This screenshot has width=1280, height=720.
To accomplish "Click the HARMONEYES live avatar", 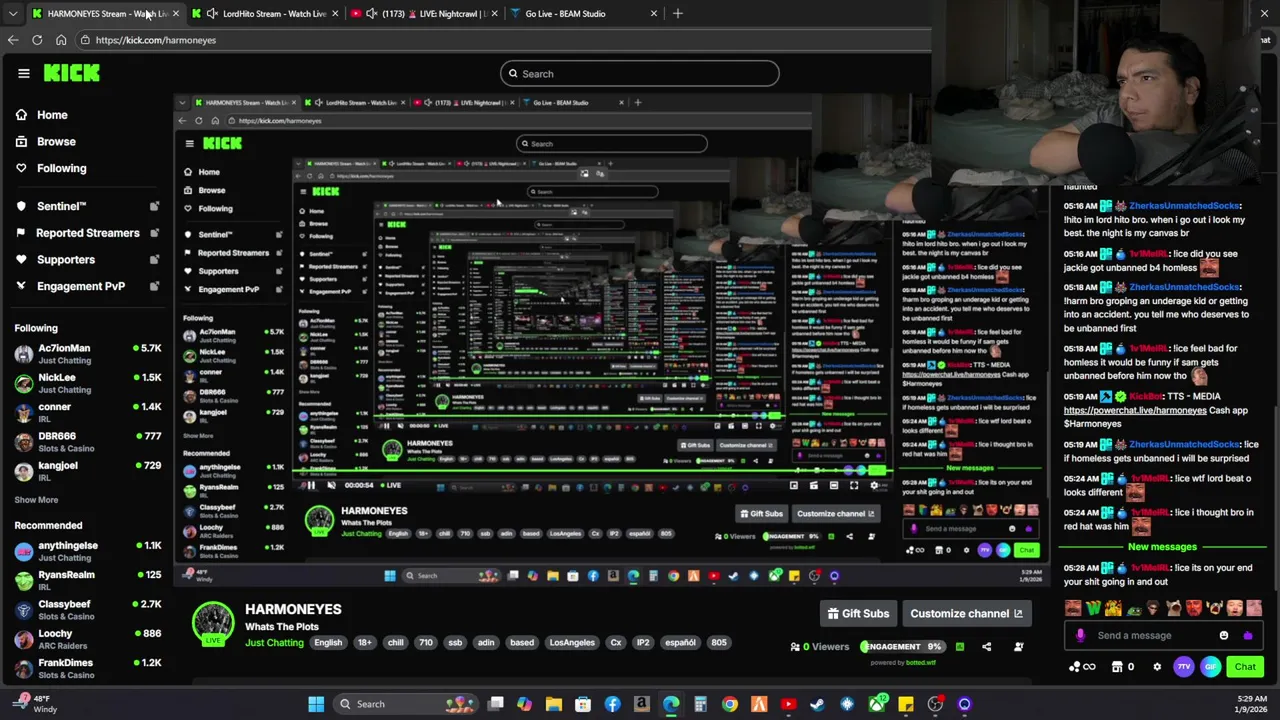I will click(x=212, y=623).
